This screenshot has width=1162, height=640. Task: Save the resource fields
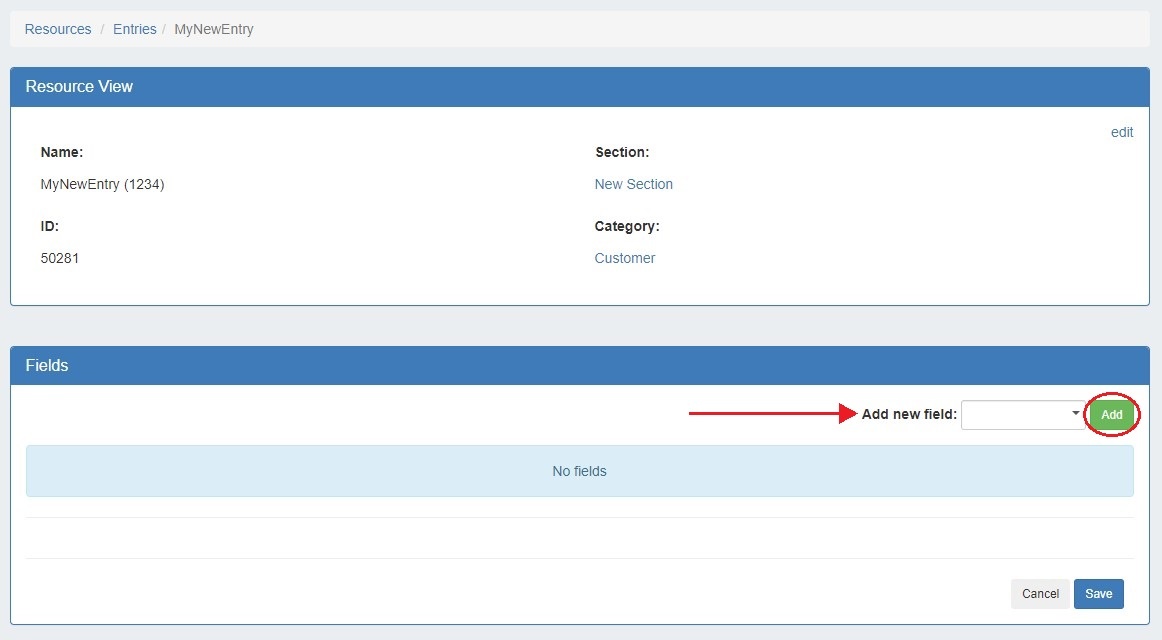coord(1098,594)
